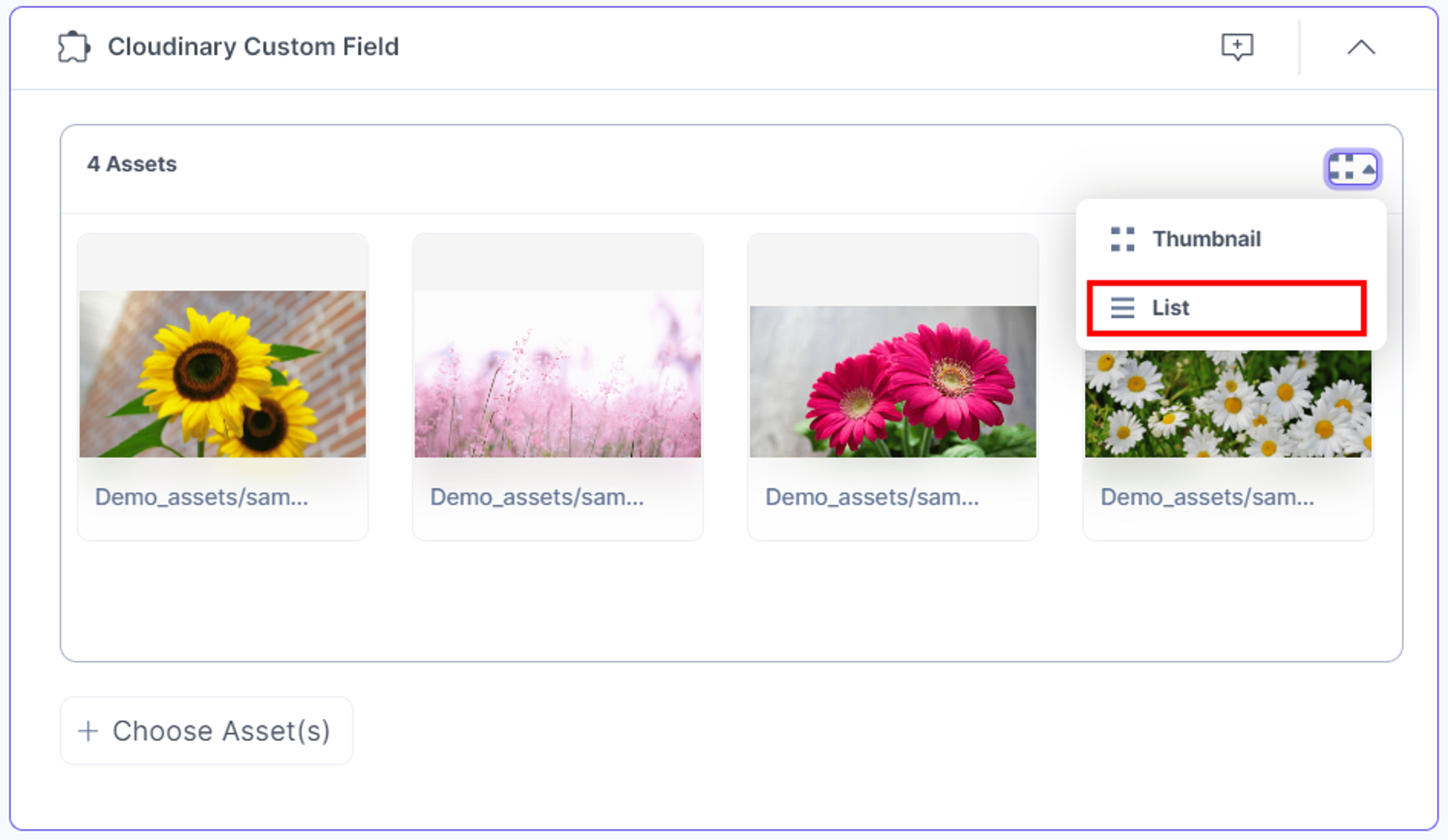This screenshot has height=840, width=1448.
Task: Open the pink meadow image thumbnail
Action: coord(557,374)
